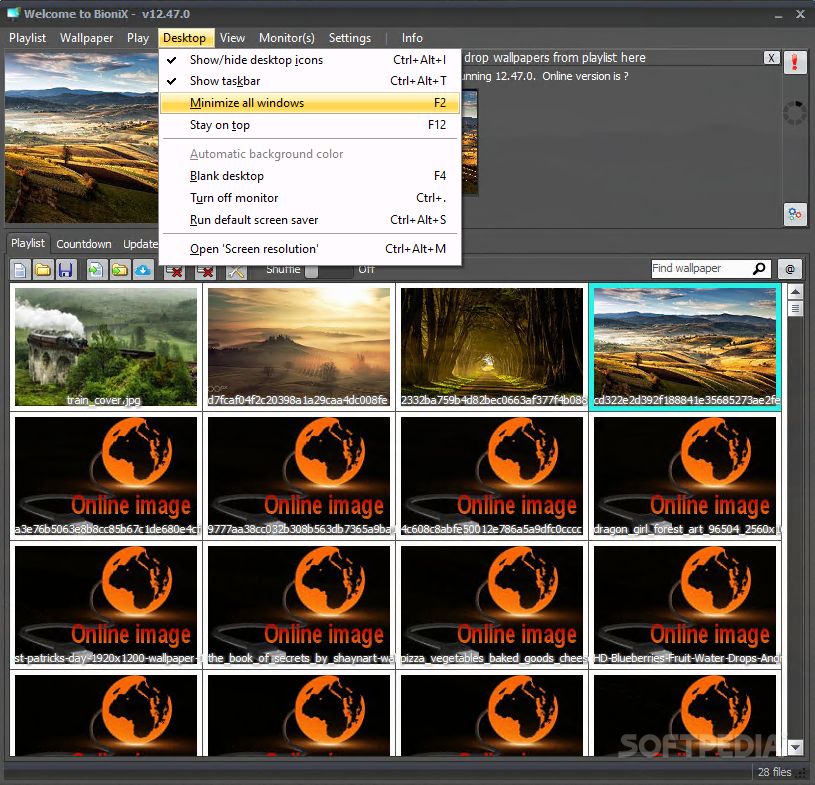The image size is (815, 785).
Task: Toggle the Shuffle switch
Action: pyautogui.click(x=330, y=270)
